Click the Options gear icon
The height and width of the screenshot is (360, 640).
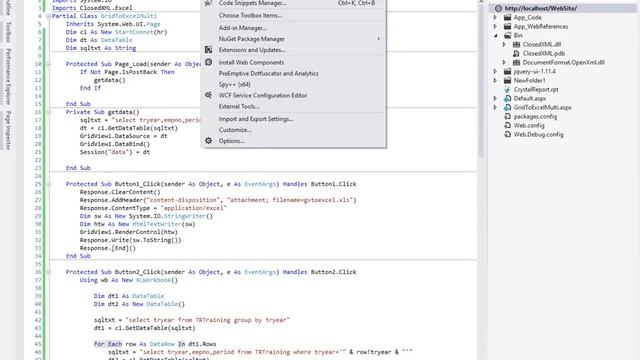[209, 140]
